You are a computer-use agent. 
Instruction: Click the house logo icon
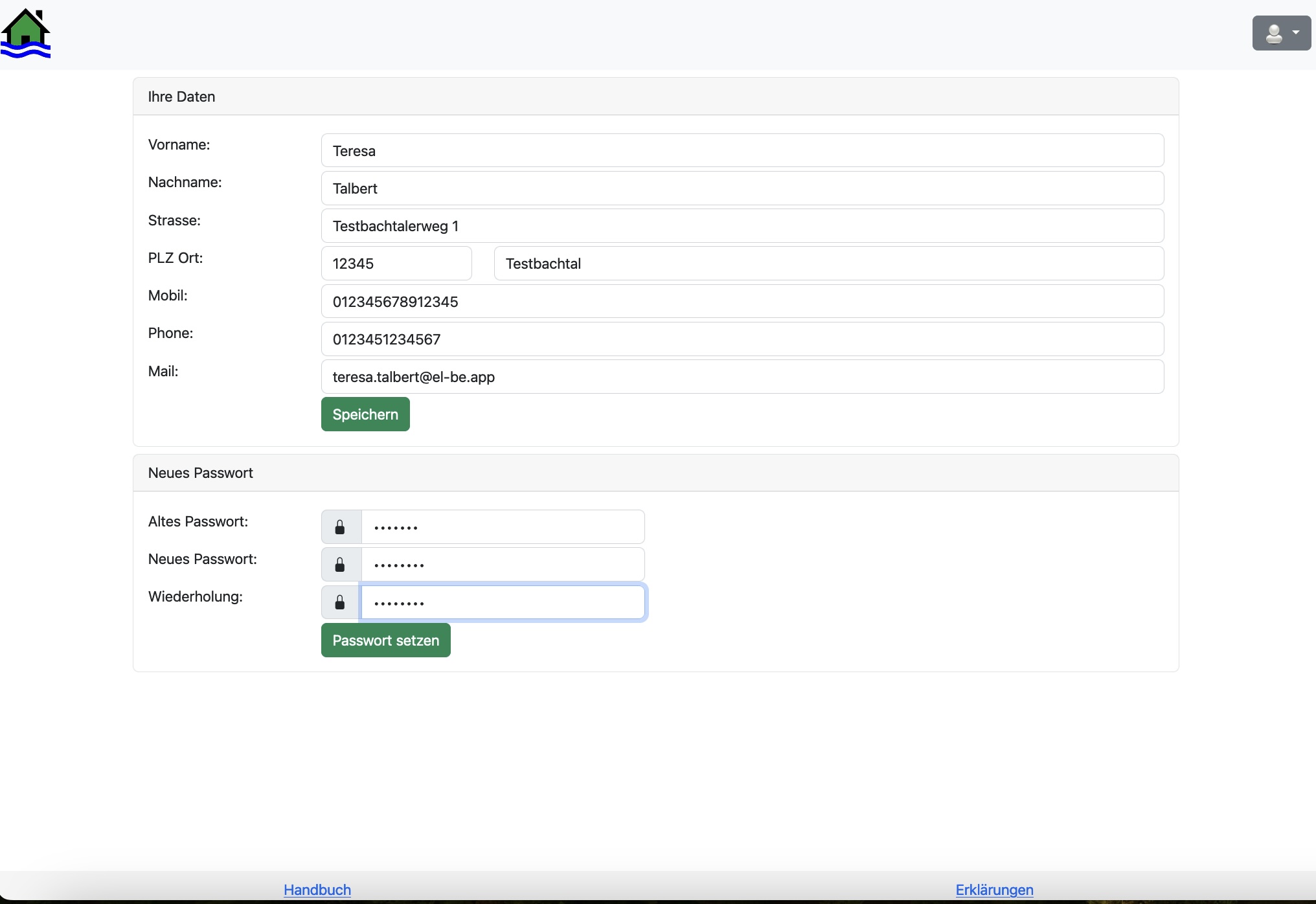click(26, 34)
